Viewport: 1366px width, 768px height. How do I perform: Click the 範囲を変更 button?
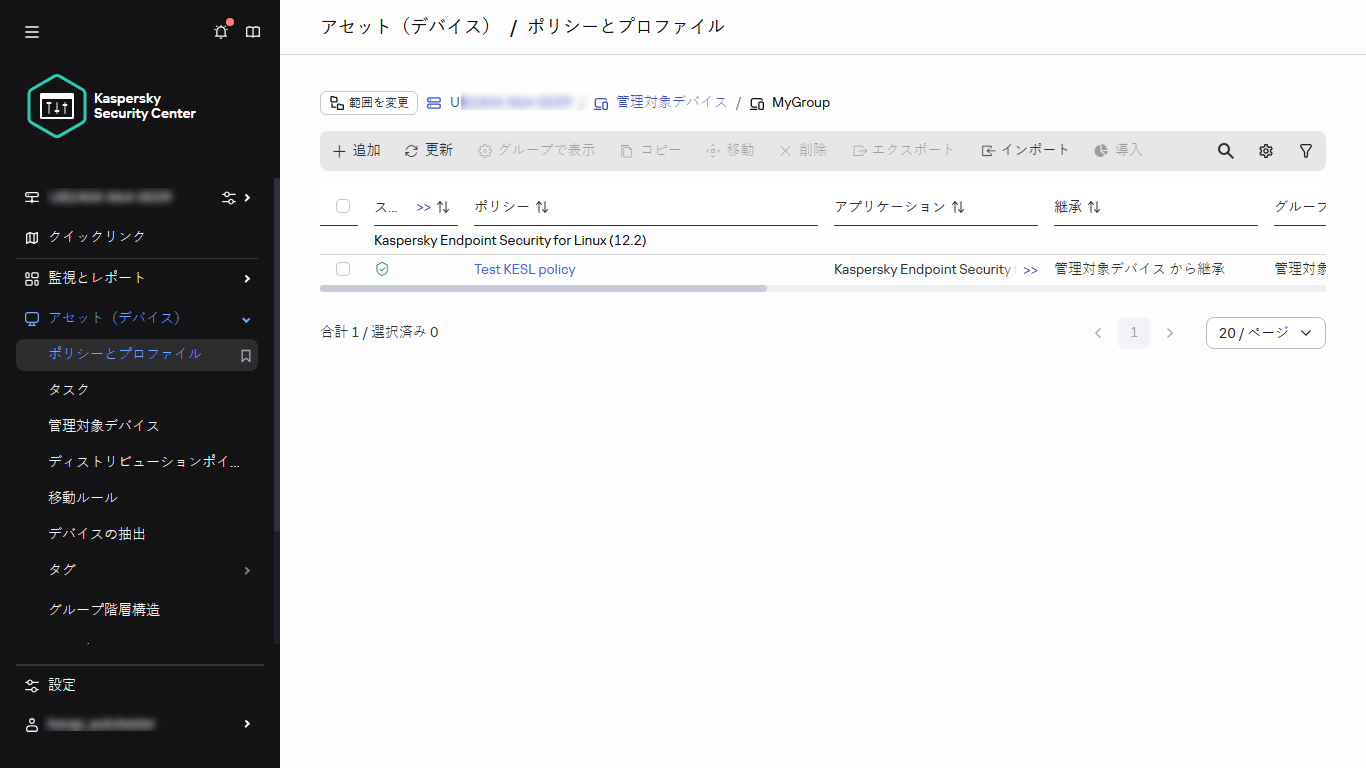point(368,102)
